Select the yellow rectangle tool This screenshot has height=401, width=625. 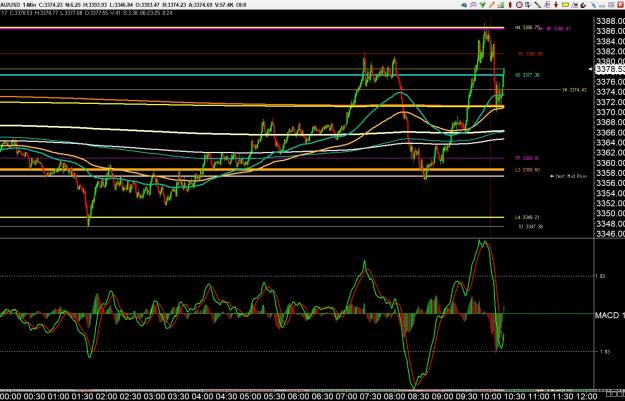[565, 5]
